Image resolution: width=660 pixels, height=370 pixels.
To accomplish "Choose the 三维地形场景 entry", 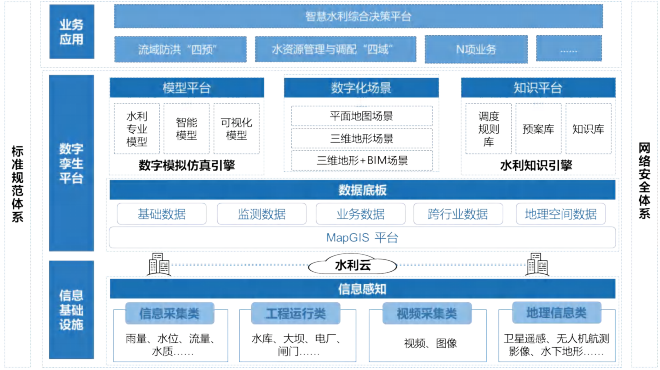I will click(x=362, y=138).
